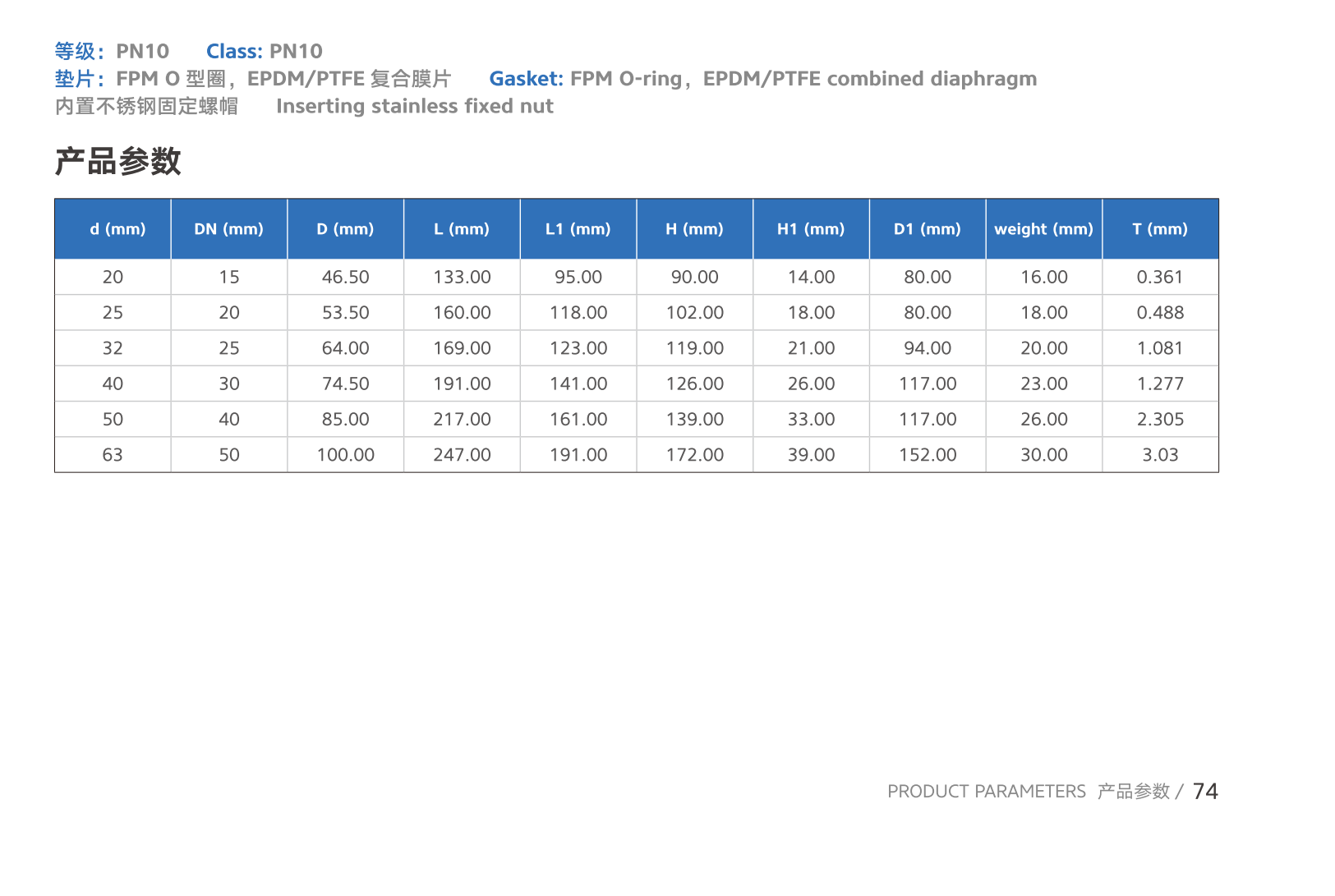Select the cell with value 90.00
Image resolution: width=1335 pixels, height=896 pixels.
[695, 277]
